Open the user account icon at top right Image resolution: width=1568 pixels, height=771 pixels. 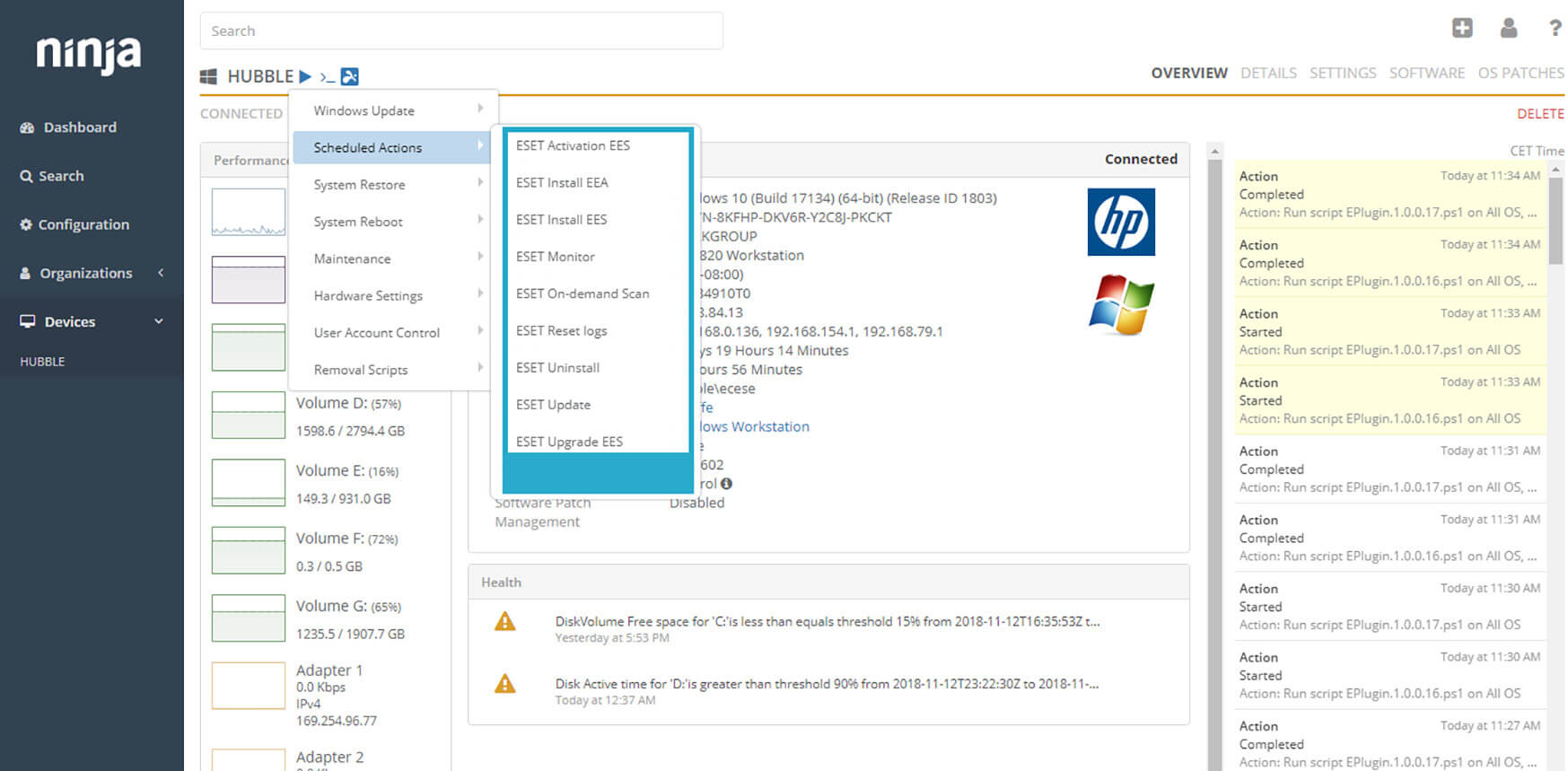tap(1509, 29)
